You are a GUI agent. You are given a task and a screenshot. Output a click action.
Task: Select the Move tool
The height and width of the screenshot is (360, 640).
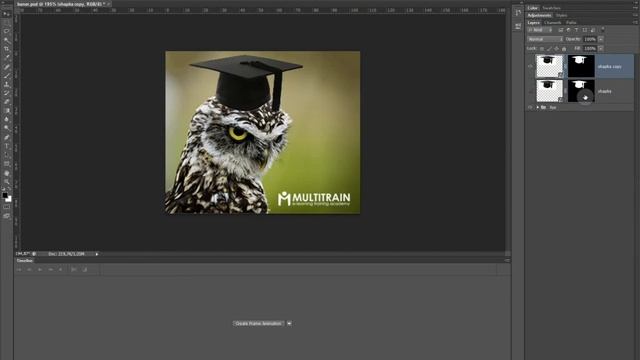[6, 14]
